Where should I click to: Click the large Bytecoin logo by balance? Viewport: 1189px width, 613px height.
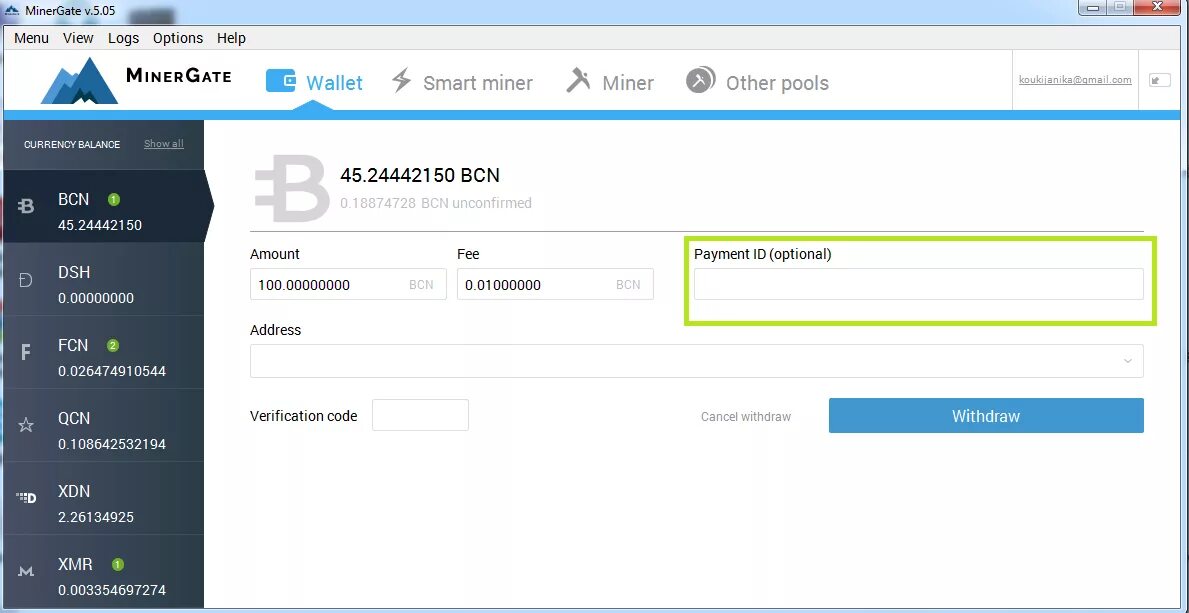(291, 188)
